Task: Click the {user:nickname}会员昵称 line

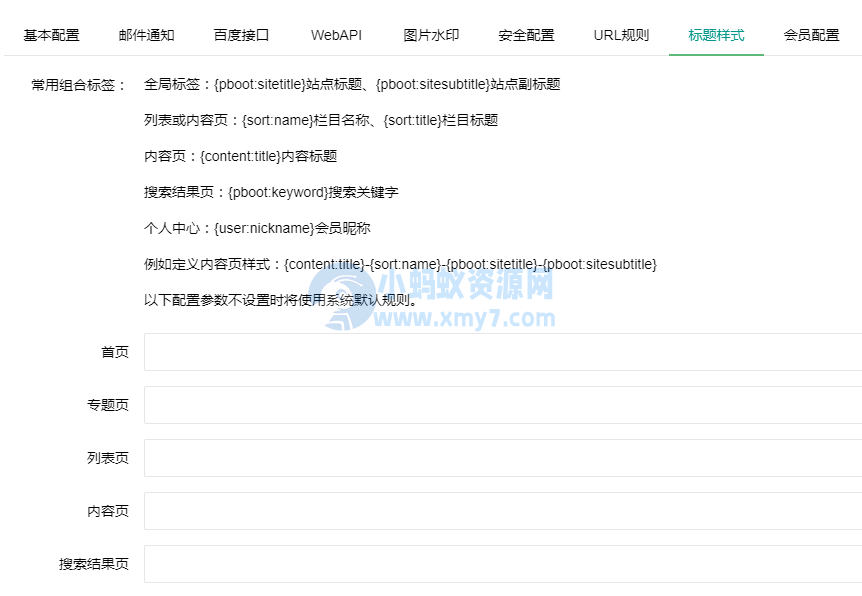Action: click(257, 228)
